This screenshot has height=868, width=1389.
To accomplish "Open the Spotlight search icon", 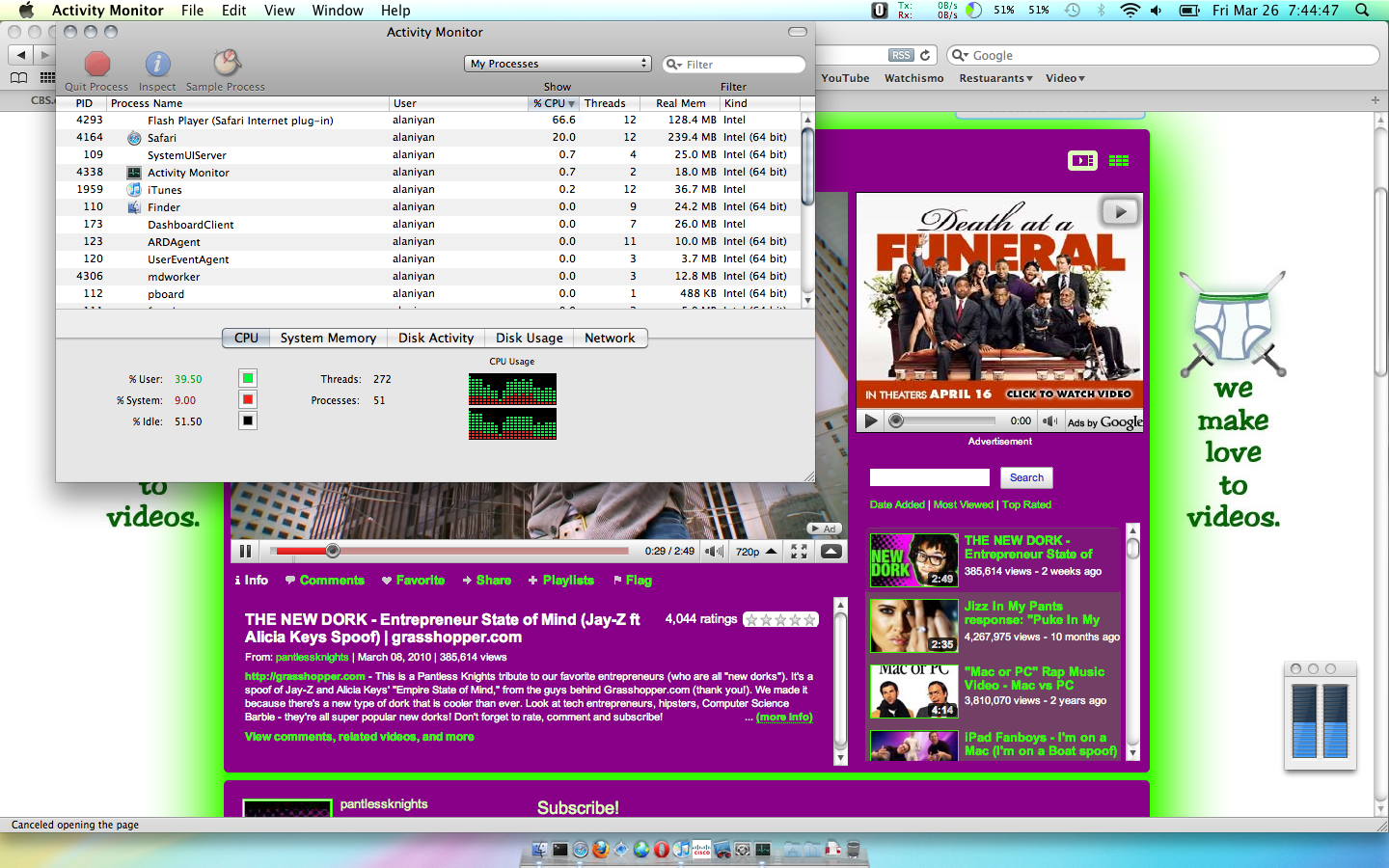I will point(1362,11).
